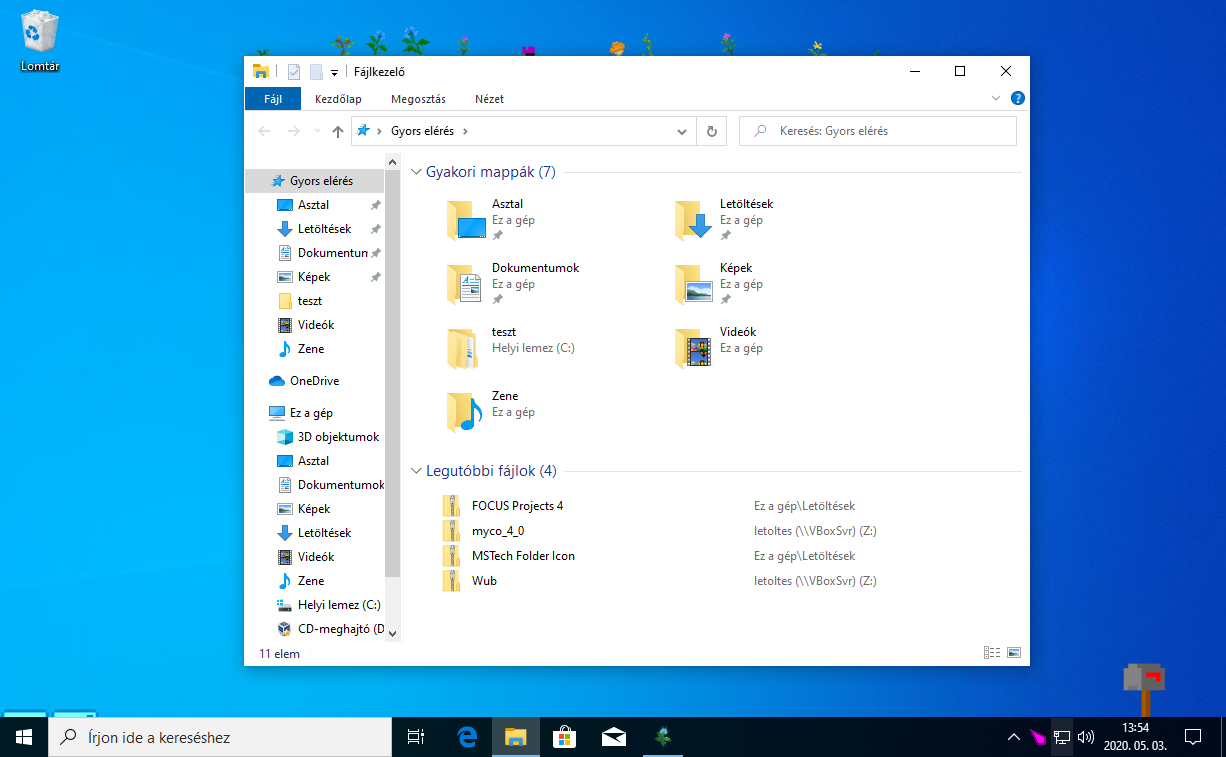Switch to large thumbnails using status bar icon
This screenshot has height=757, width=1226.
pos(1014,652)
